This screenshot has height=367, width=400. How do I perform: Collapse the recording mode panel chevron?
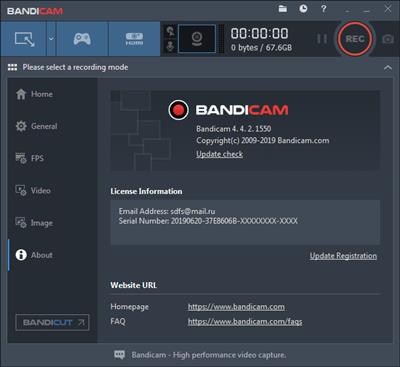point(388,68)
